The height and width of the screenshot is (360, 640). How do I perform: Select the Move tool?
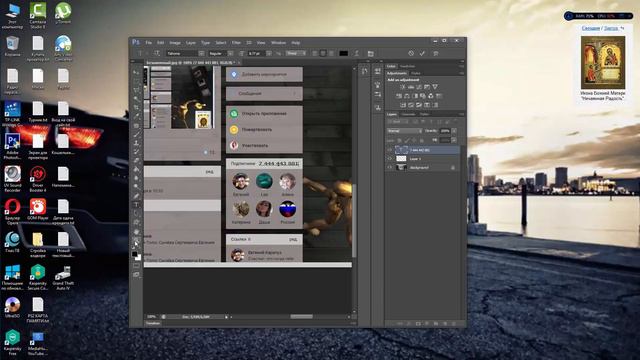coord(136,73)
